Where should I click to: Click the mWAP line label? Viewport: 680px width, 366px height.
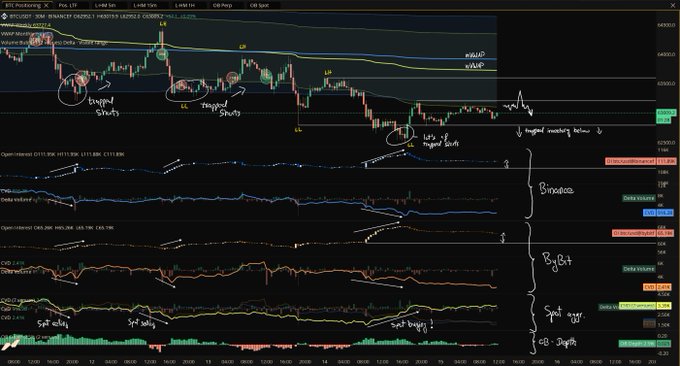click(x=474, y=55)
